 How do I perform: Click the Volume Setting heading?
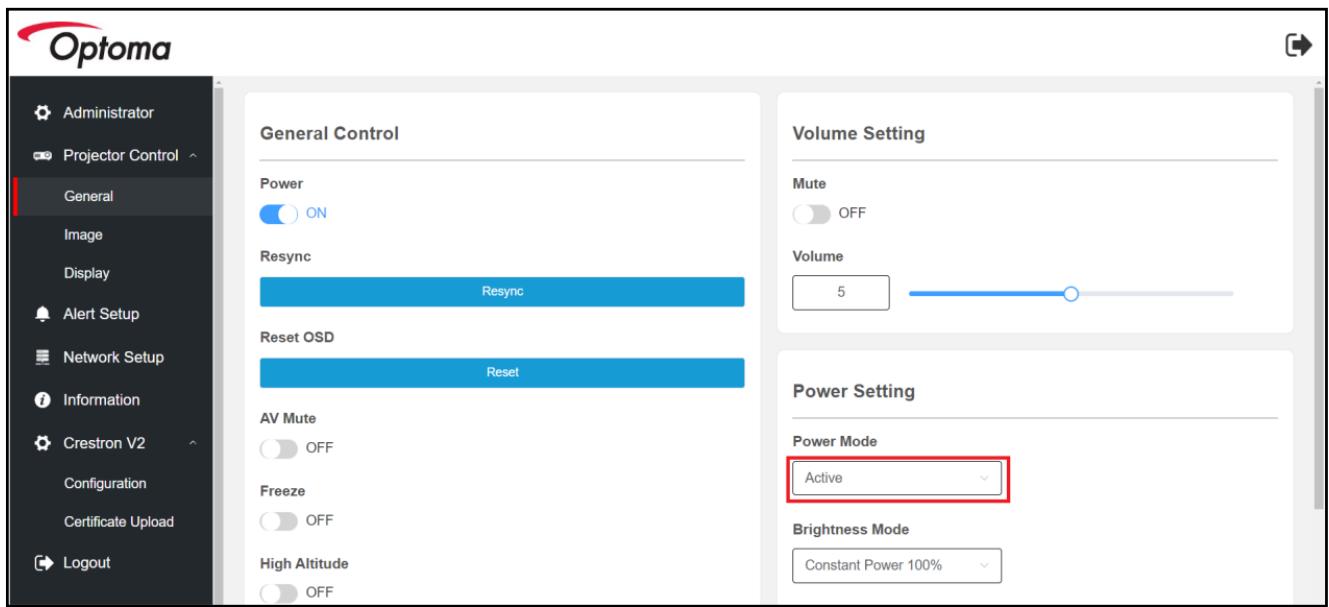857,134
